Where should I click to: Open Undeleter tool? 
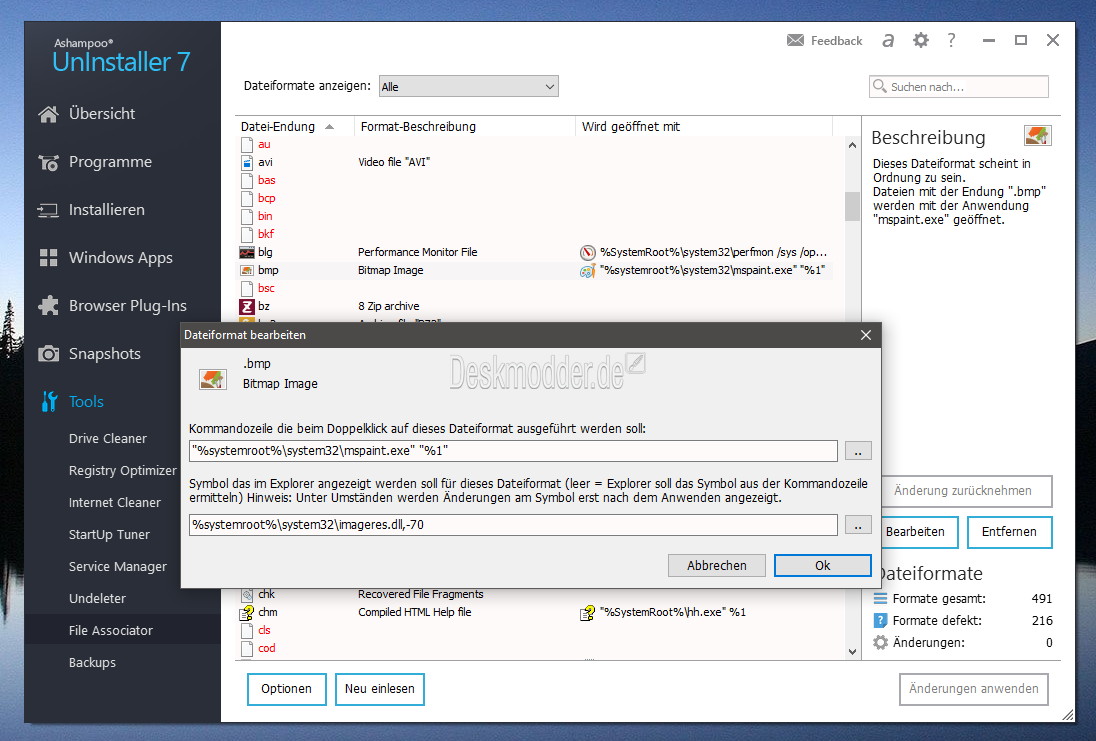[97, 598]
